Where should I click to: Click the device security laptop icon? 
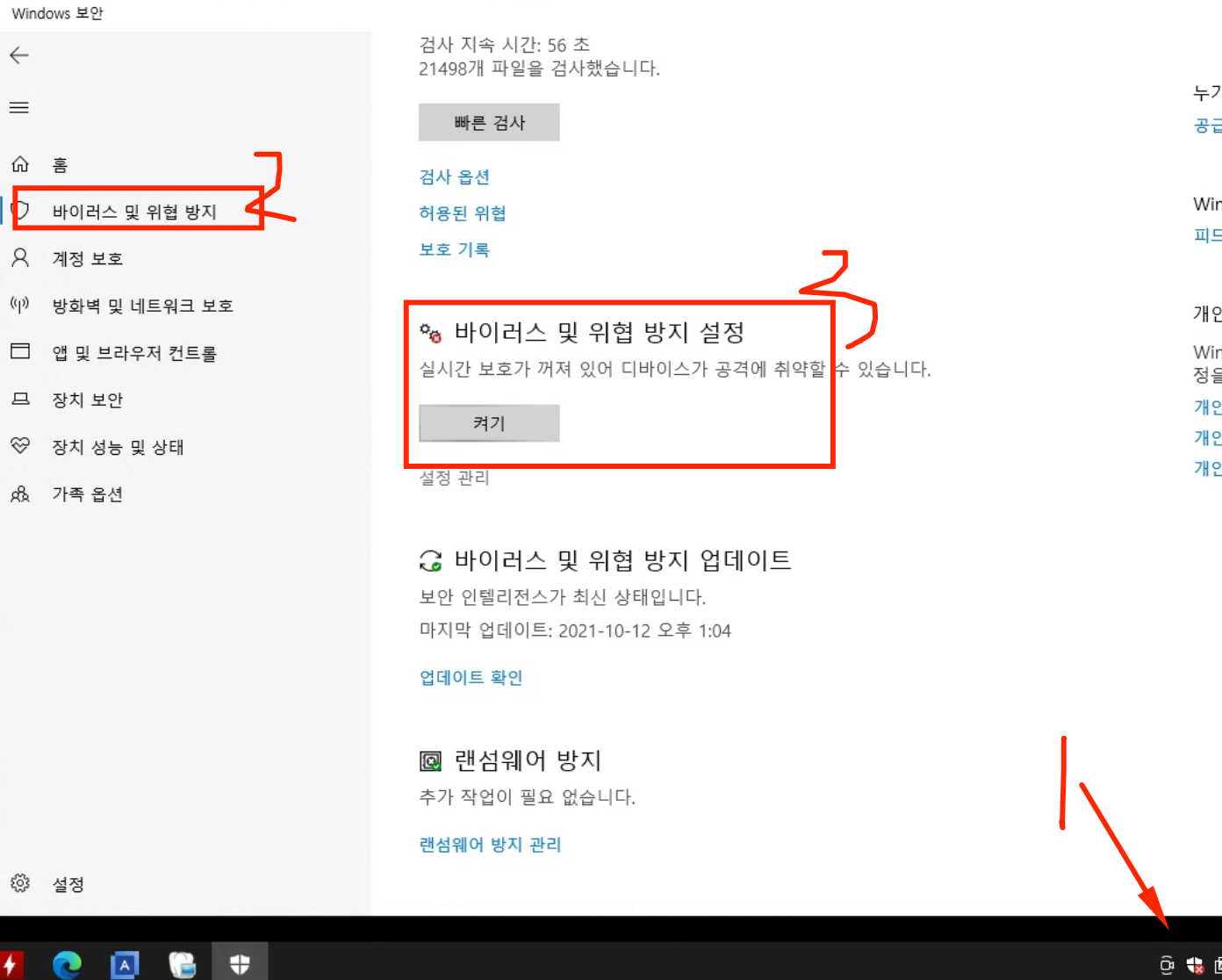(x=20, y=399)
